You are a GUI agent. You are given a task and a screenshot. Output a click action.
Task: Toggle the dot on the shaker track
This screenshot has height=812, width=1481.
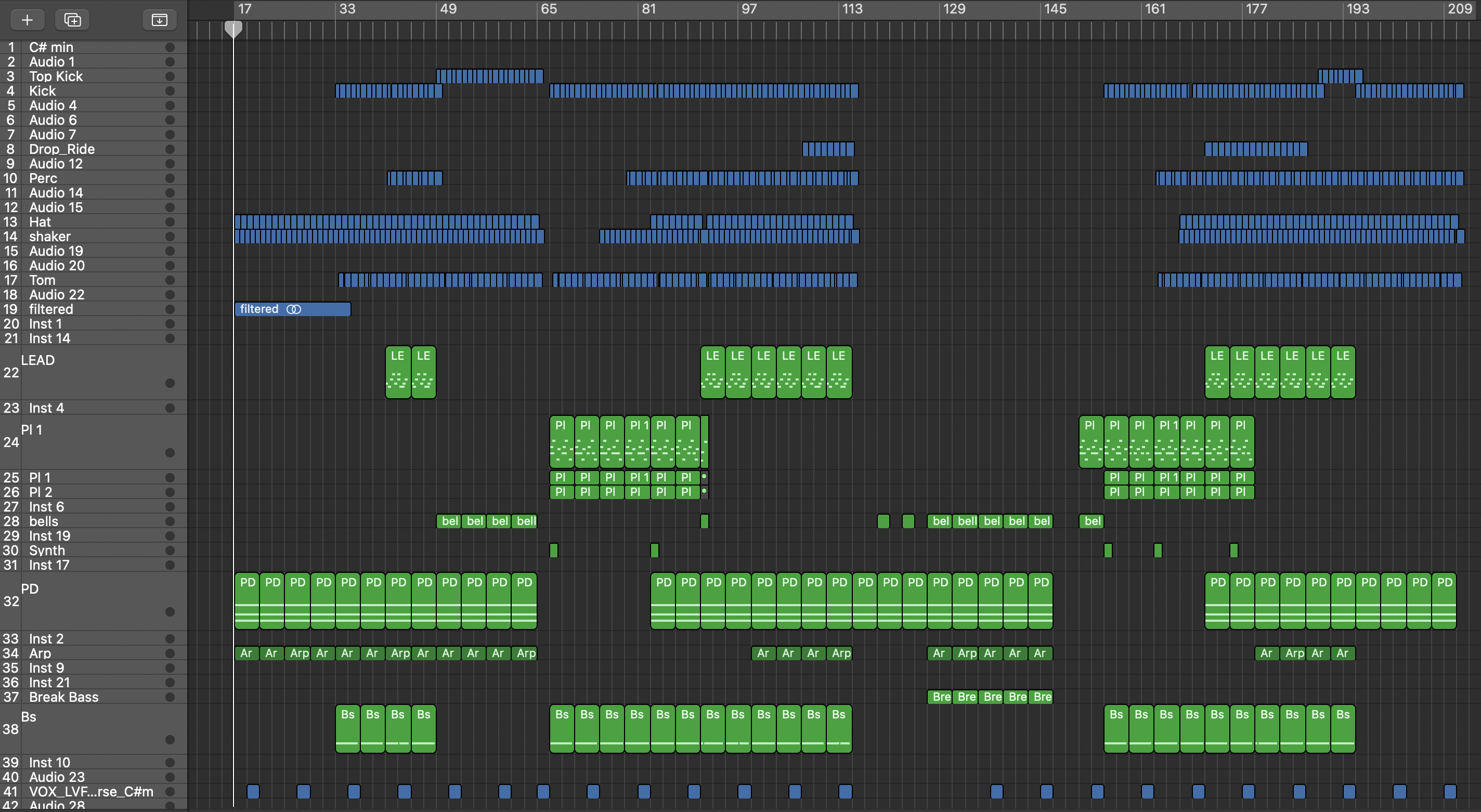[170, 237]
